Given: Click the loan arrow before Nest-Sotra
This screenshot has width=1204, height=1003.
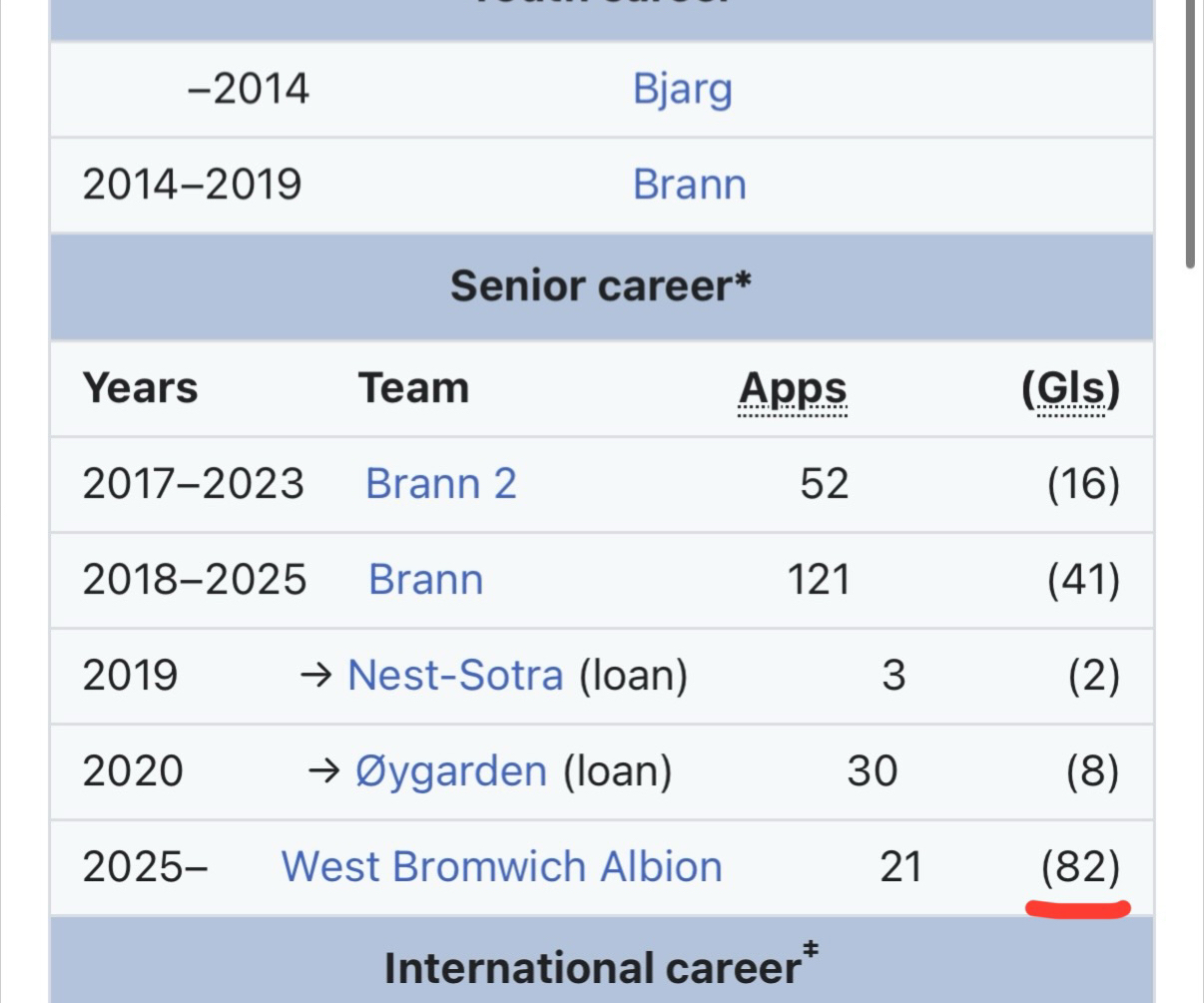Looking at the screenshot, I should (x=315, y=676).
